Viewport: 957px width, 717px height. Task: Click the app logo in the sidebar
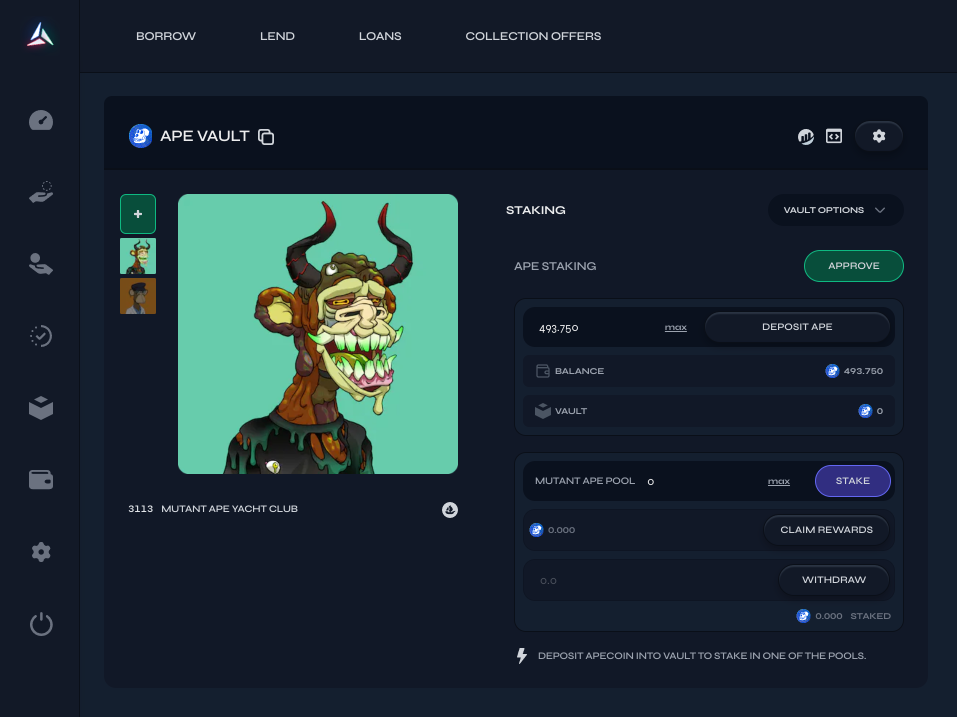point(40,35)
